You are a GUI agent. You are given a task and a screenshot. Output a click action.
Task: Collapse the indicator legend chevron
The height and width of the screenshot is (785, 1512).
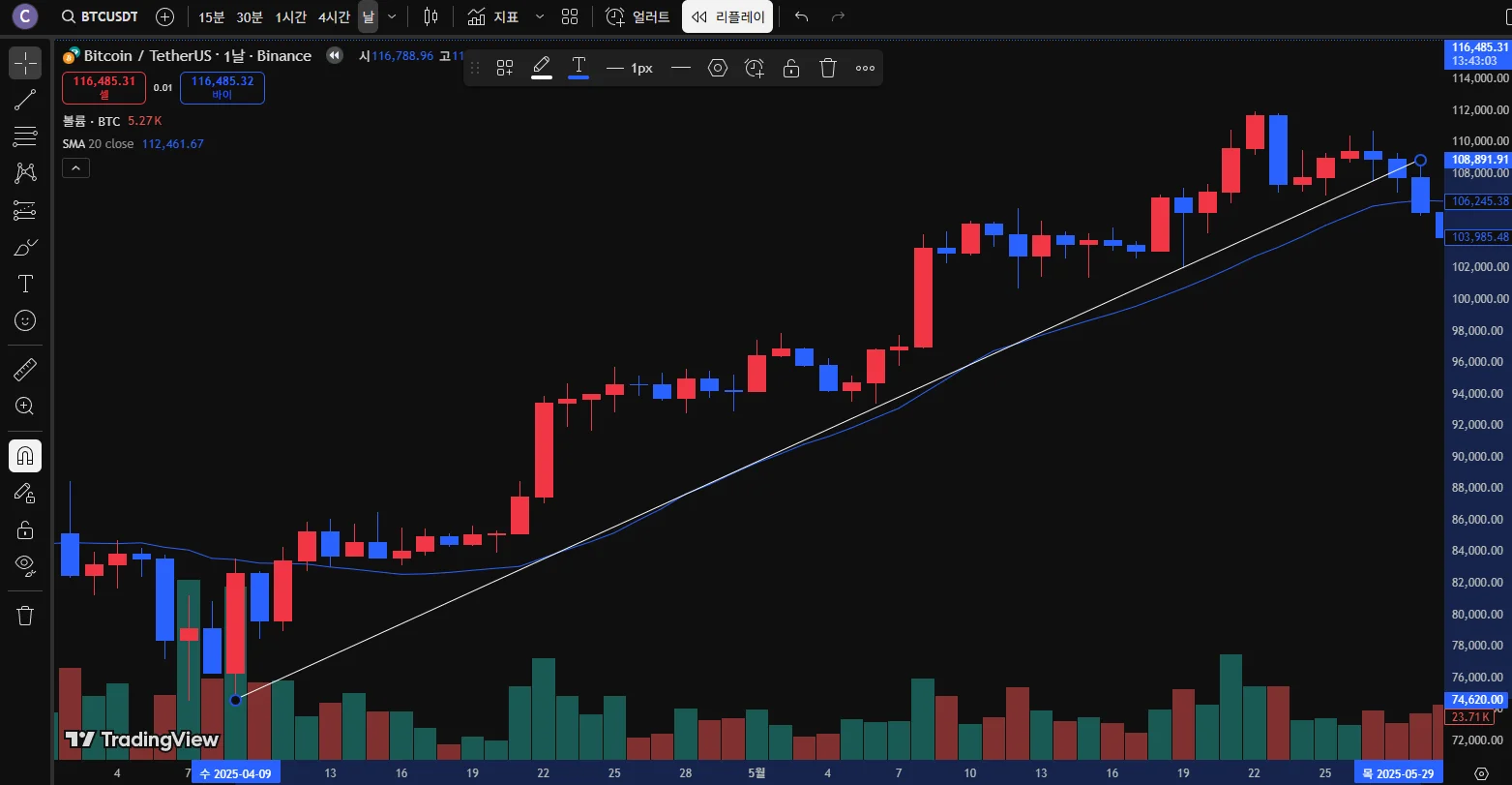tap(74, 167)
